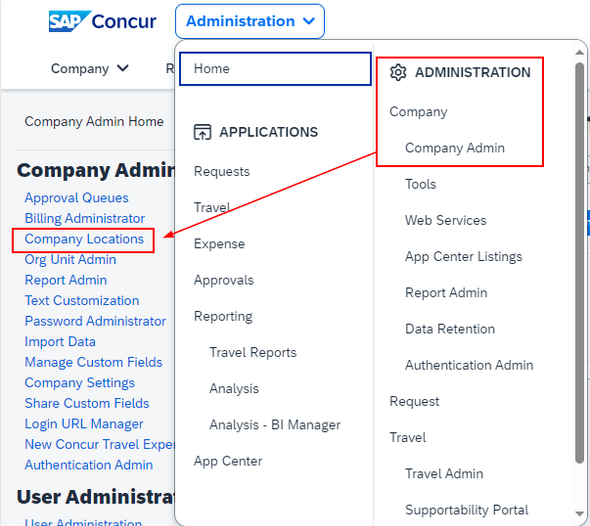Open the Approval Queues link
The image size is (590, 526).
(x=77, y=198)
